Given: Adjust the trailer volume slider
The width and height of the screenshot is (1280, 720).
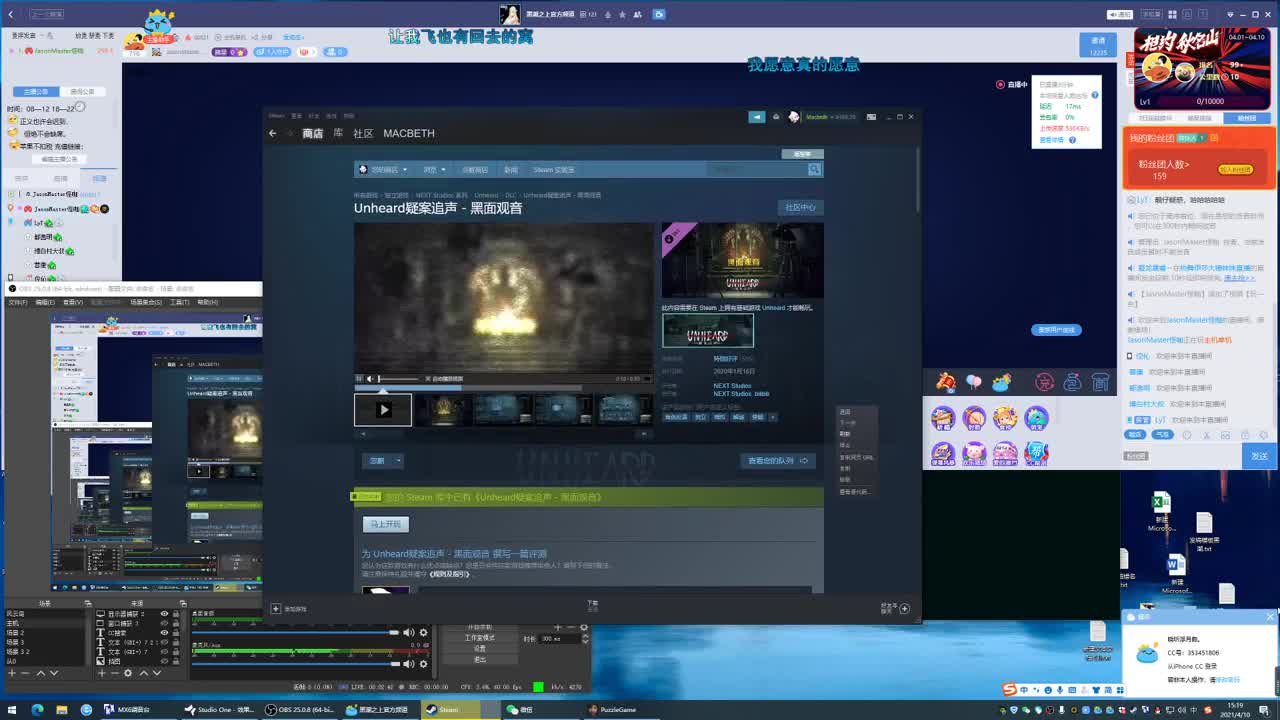Looking at the screenshot, I should click(x=398, y=379).
